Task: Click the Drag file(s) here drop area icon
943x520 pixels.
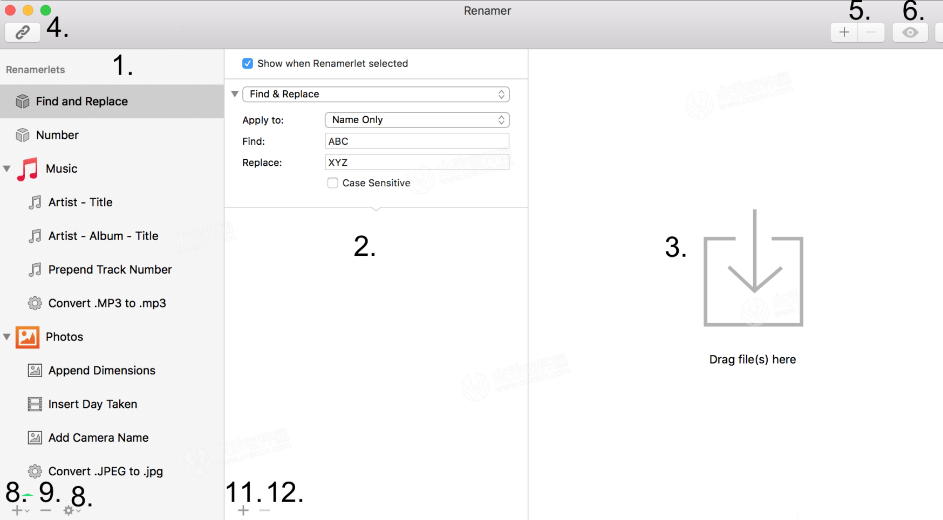Action: click(x=754, y=268)
